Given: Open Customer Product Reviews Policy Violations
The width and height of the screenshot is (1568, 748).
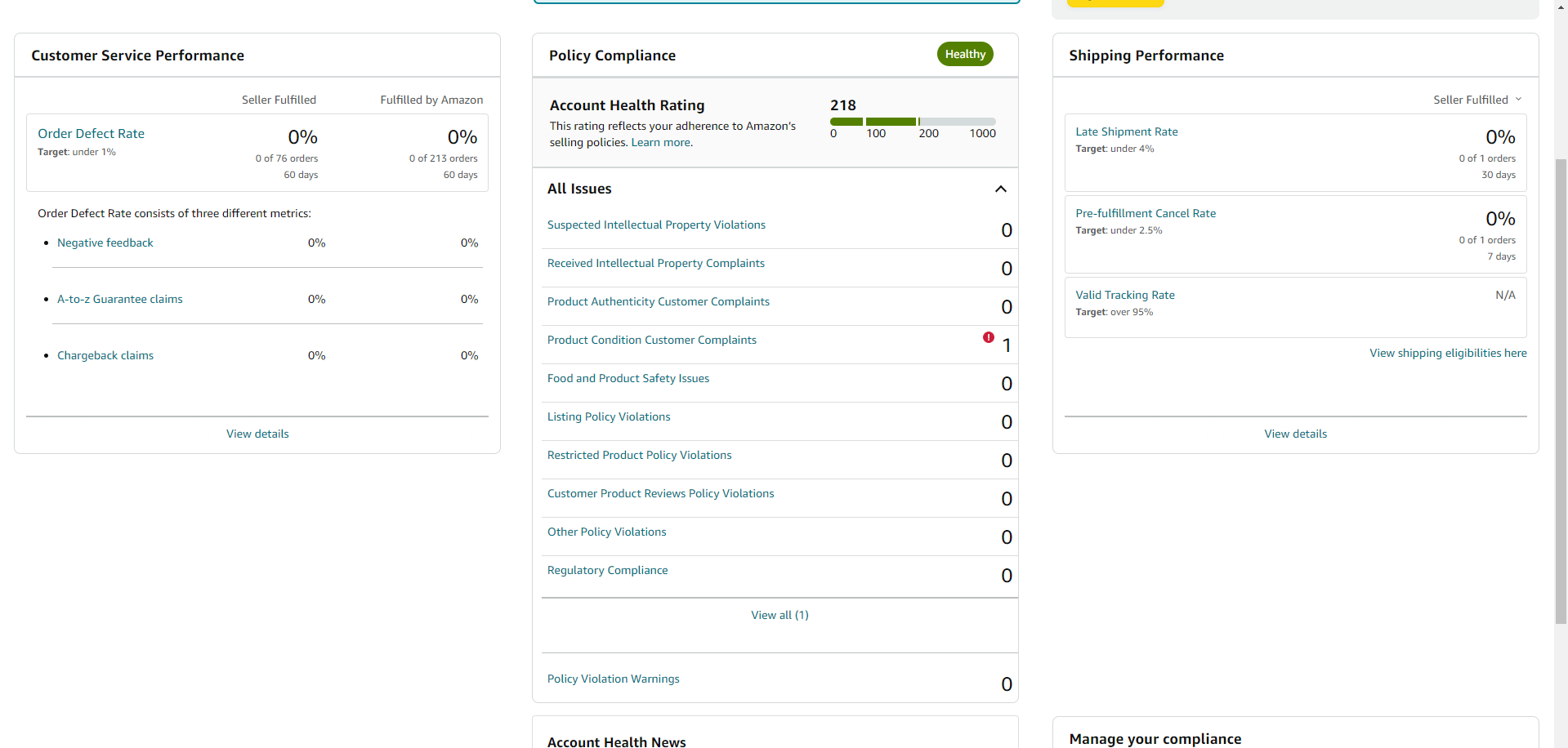Looking at the screenshot, I should [661, 493].
